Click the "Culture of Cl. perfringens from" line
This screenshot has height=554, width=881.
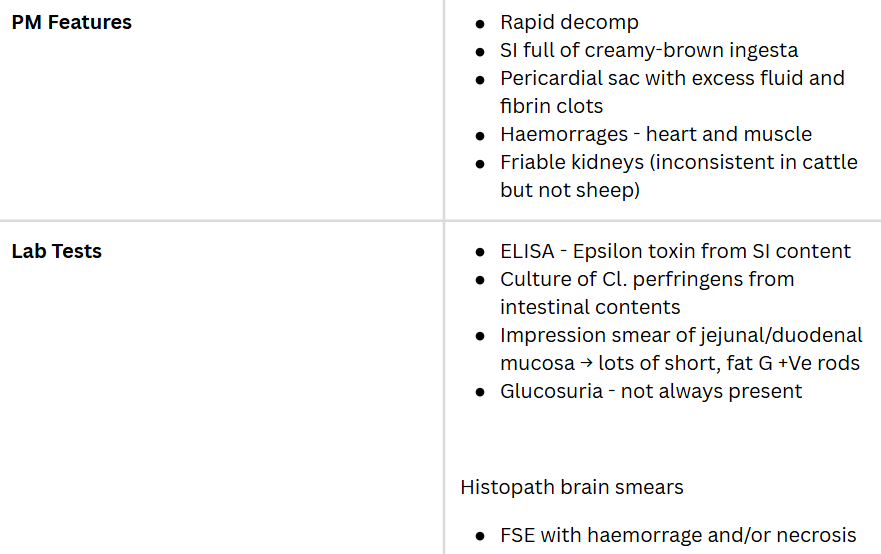click(x=647, y=279)
